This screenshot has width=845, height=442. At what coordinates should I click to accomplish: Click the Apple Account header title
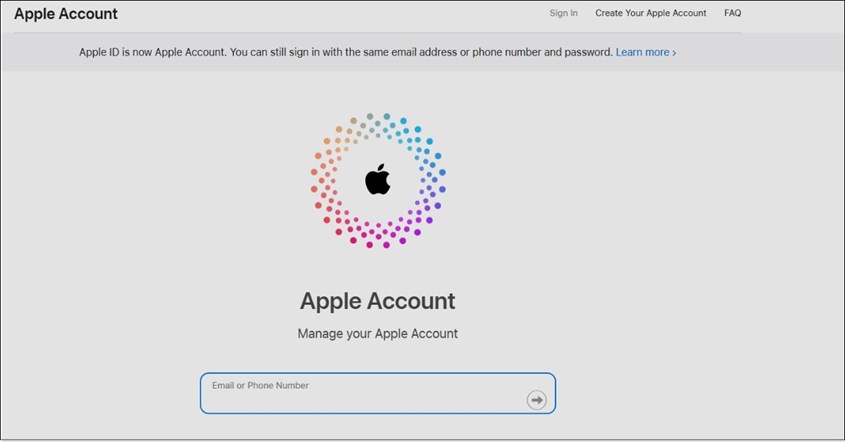point(66,14)
